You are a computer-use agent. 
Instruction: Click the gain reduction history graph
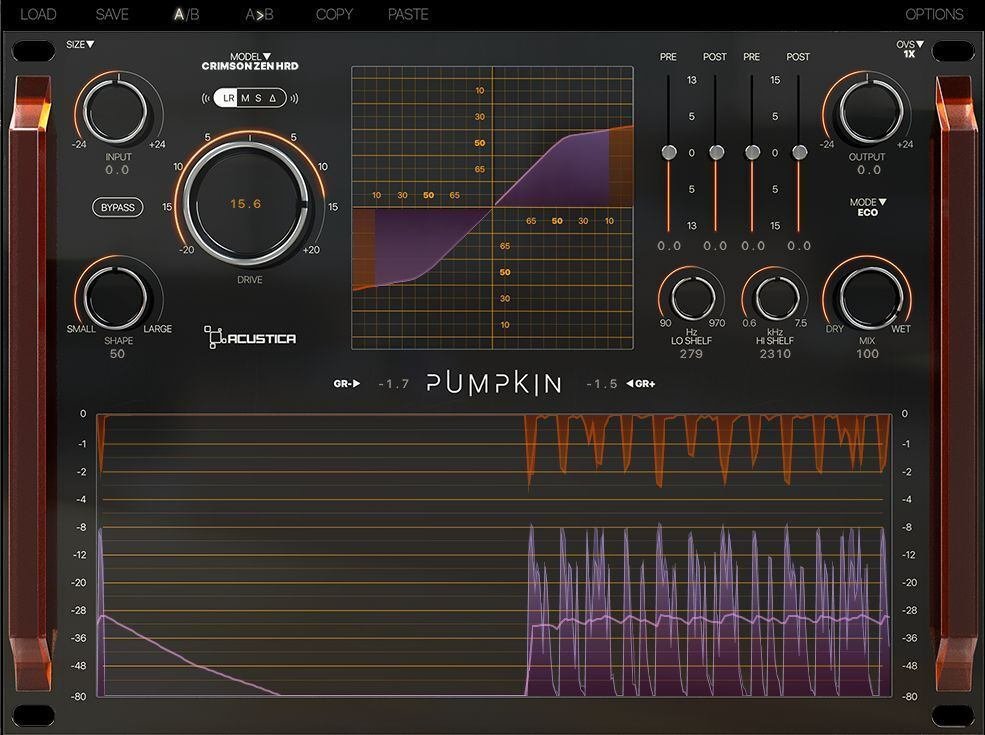click(494, 555)
